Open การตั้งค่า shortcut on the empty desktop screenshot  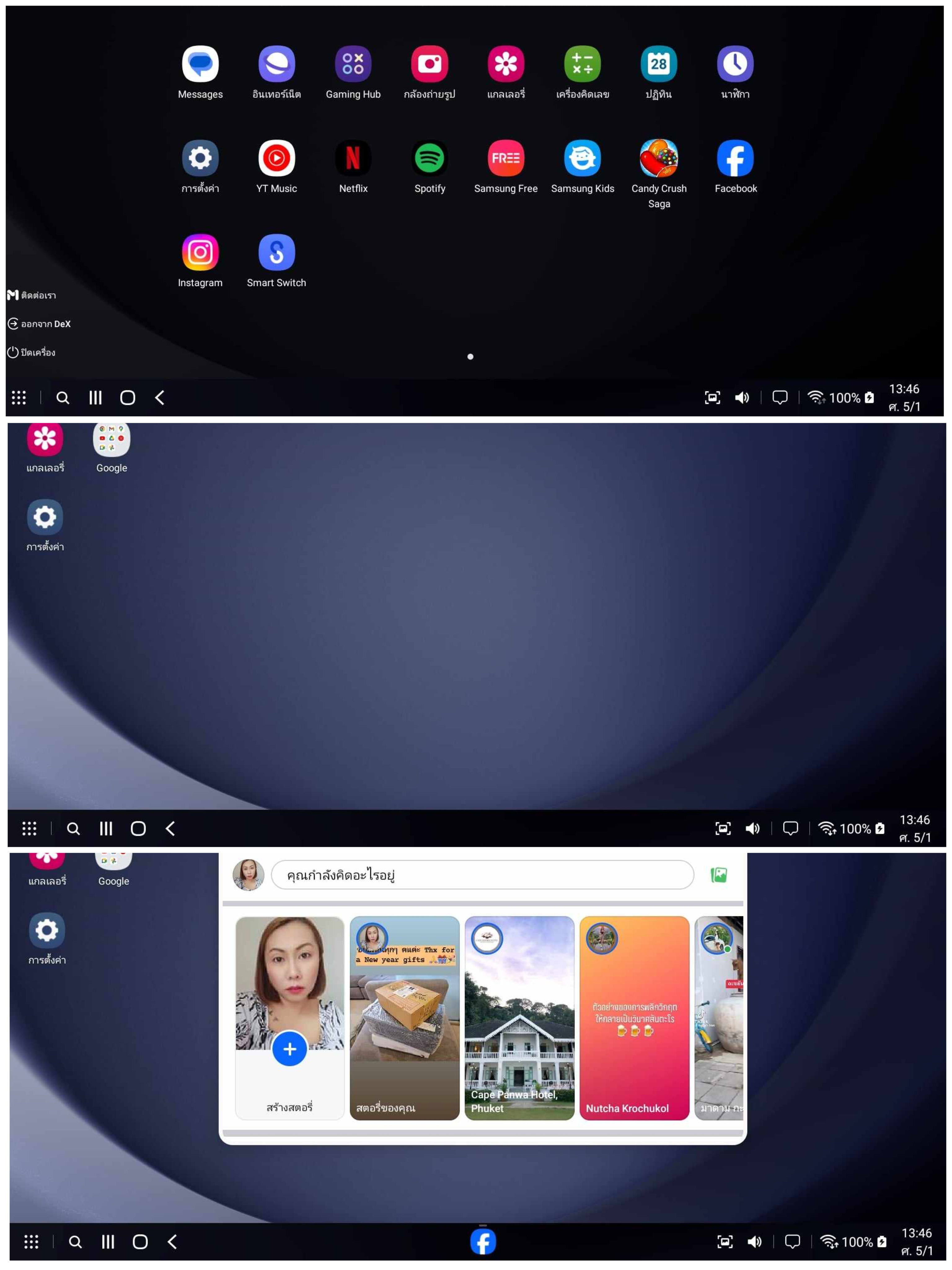pyautogui.click(x=45, y=517)
